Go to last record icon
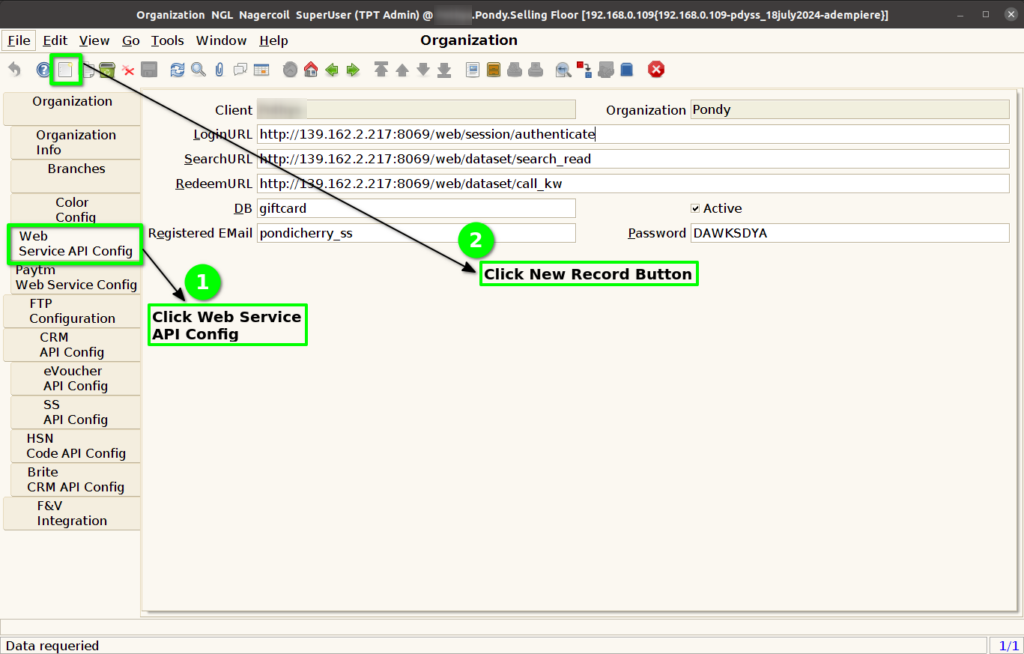Viewport: 1024px width, 654px height. point(444,70)
